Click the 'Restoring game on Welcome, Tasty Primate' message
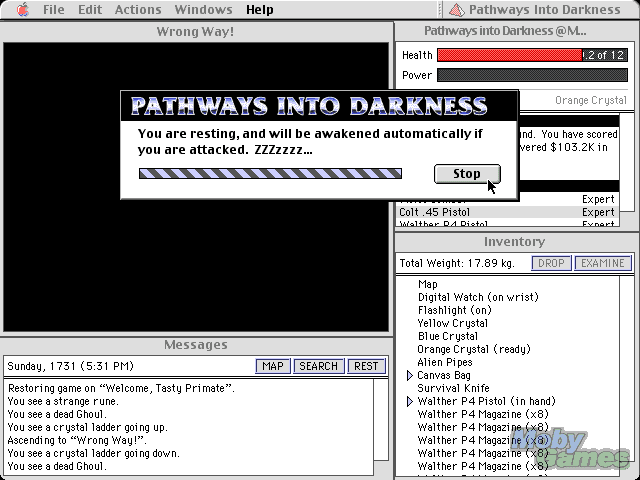The image size is (640, 480). (x=121, y=388)
